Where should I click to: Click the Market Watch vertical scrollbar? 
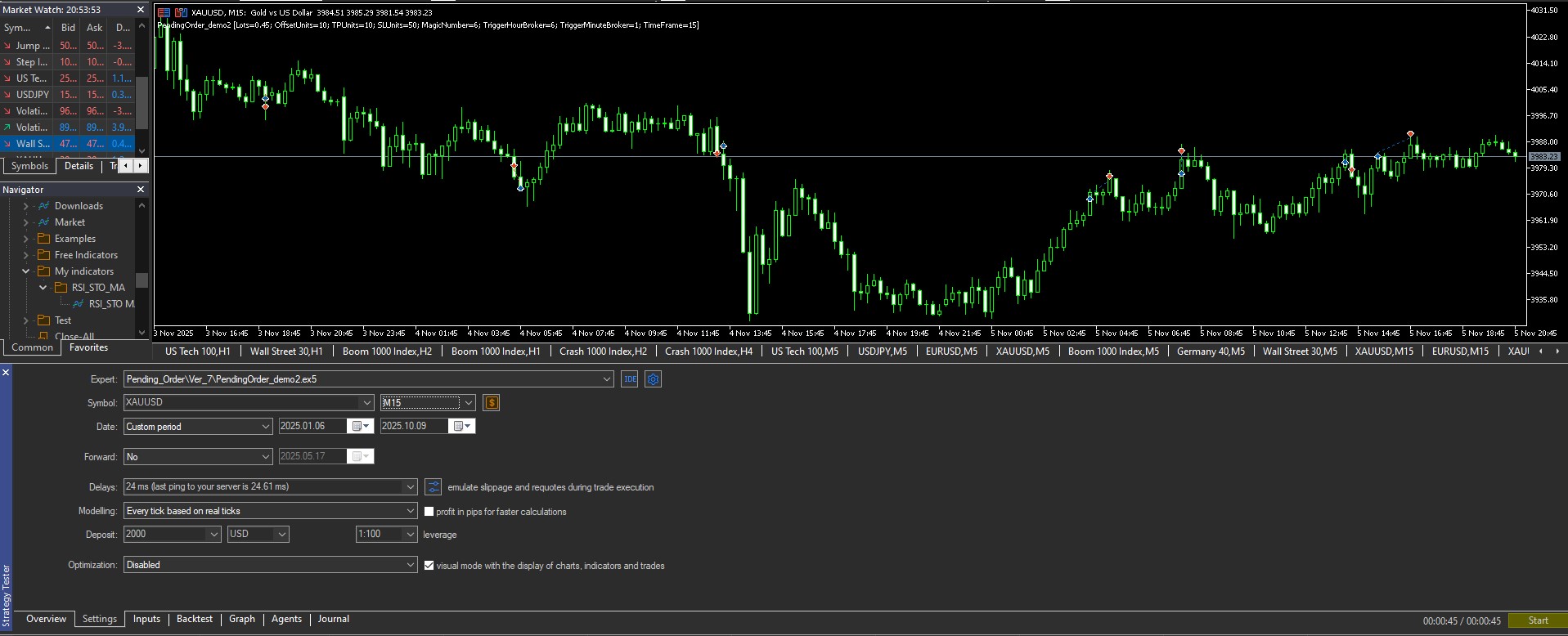142,89
